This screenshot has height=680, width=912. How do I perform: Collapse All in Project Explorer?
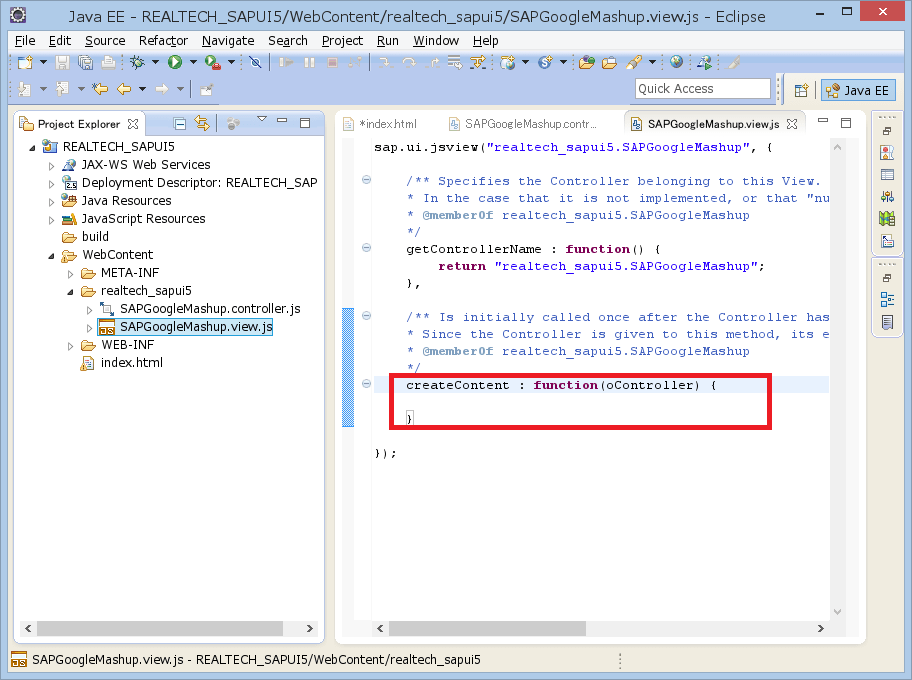pos(180,123)
